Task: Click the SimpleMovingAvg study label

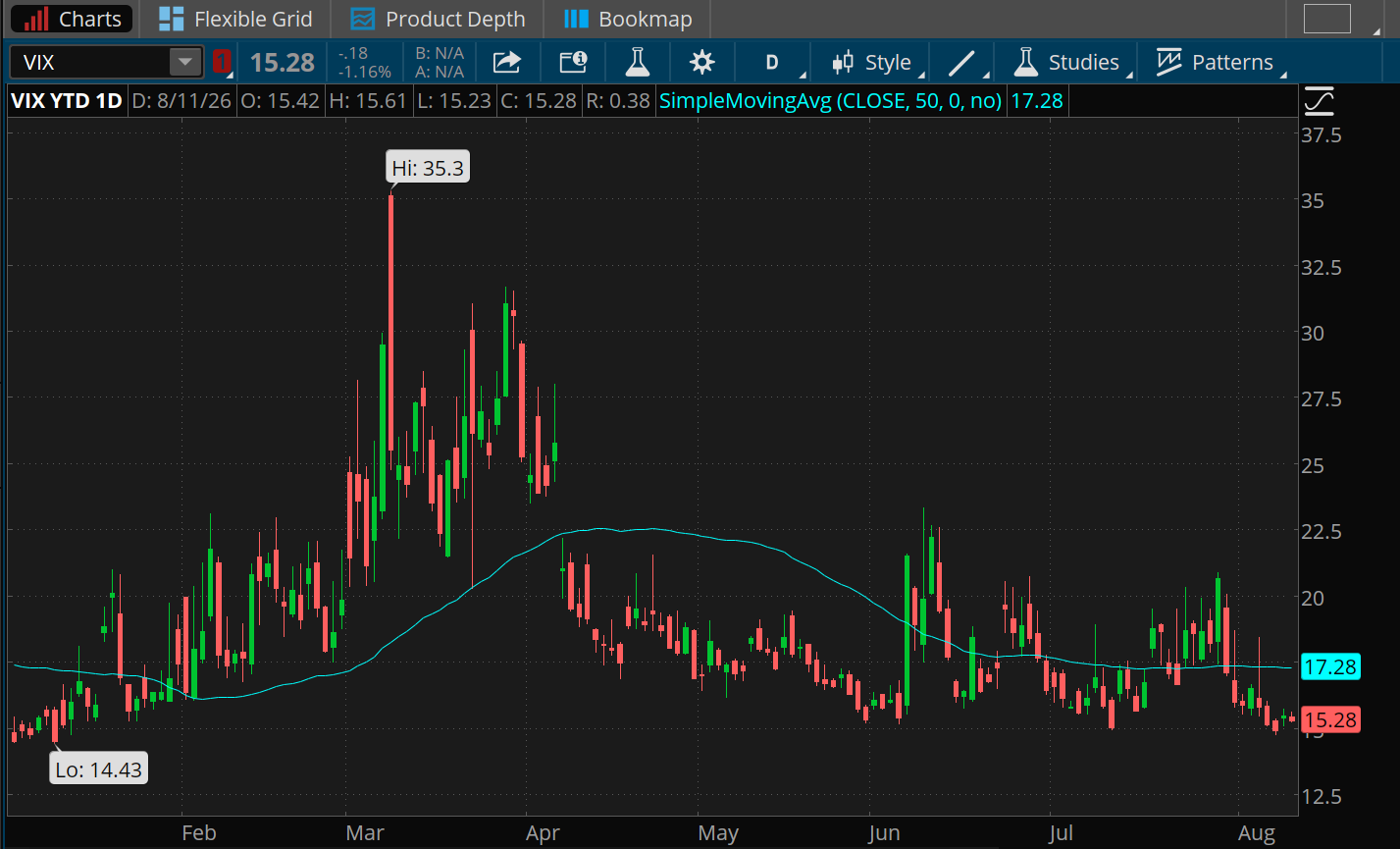Action: [x=830, y=100]
